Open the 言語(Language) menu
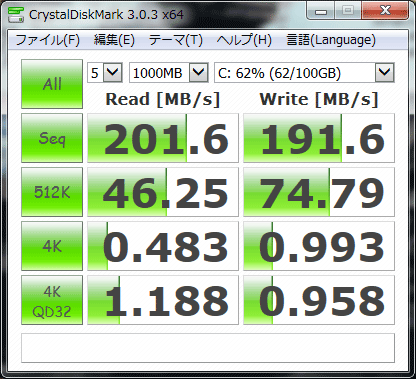This screenshot has height=379, width=416. (331, 40)
